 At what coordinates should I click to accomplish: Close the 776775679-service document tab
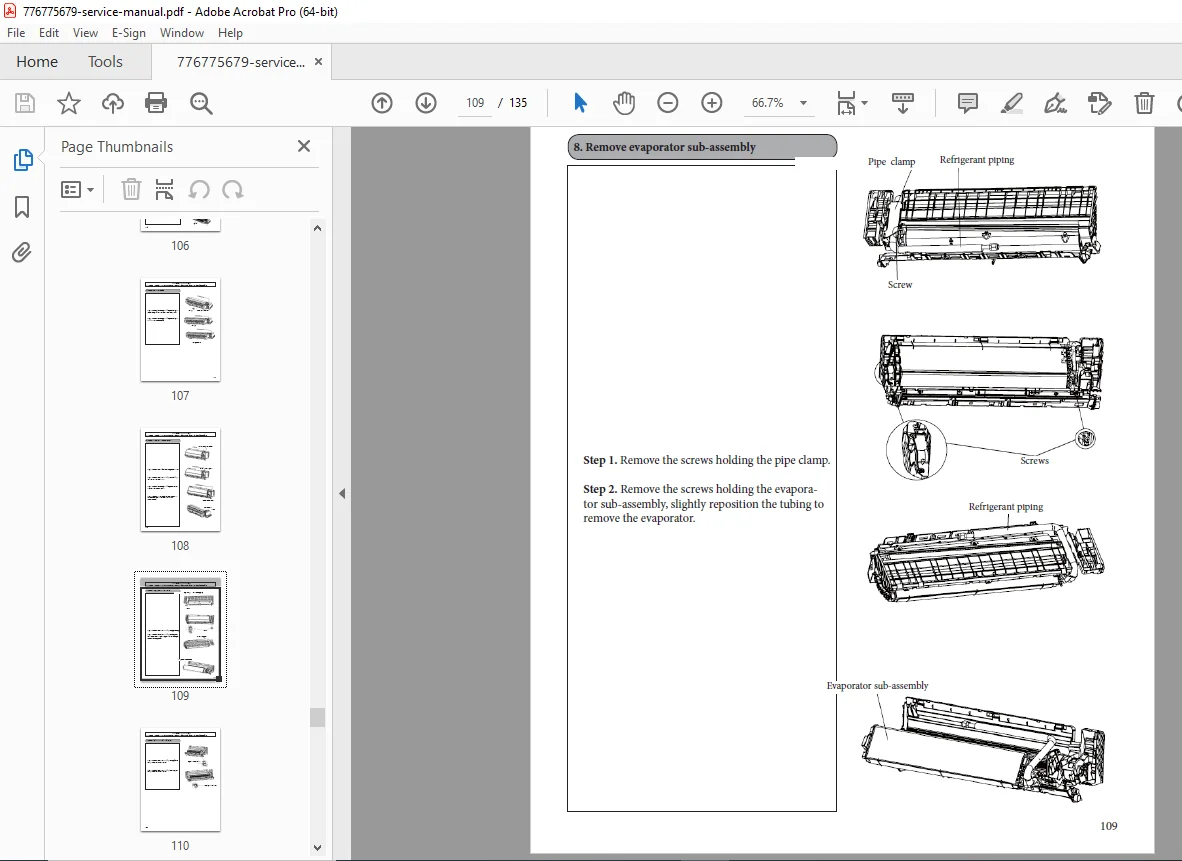pyautogui.click(x=318, y=62)
